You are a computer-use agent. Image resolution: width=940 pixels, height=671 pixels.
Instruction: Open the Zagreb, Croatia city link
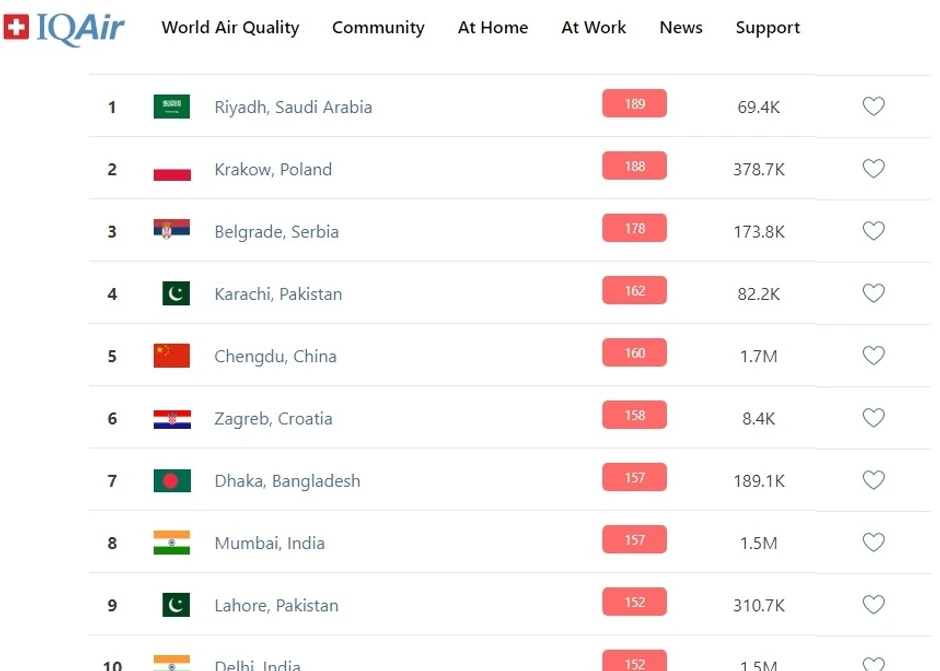(273, 418)
